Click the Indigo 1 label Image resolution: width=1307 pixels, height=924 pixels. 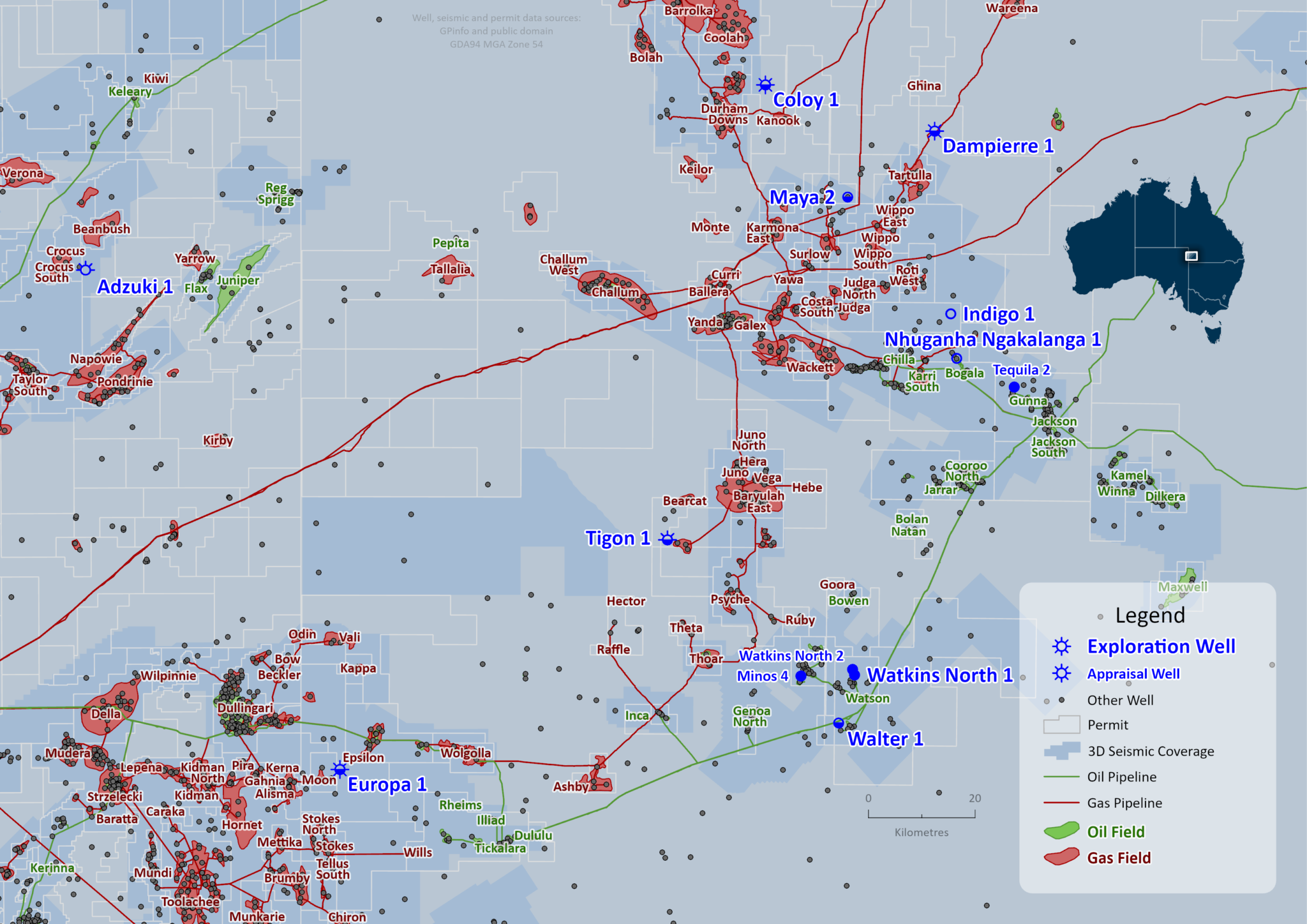click(999, 314)
